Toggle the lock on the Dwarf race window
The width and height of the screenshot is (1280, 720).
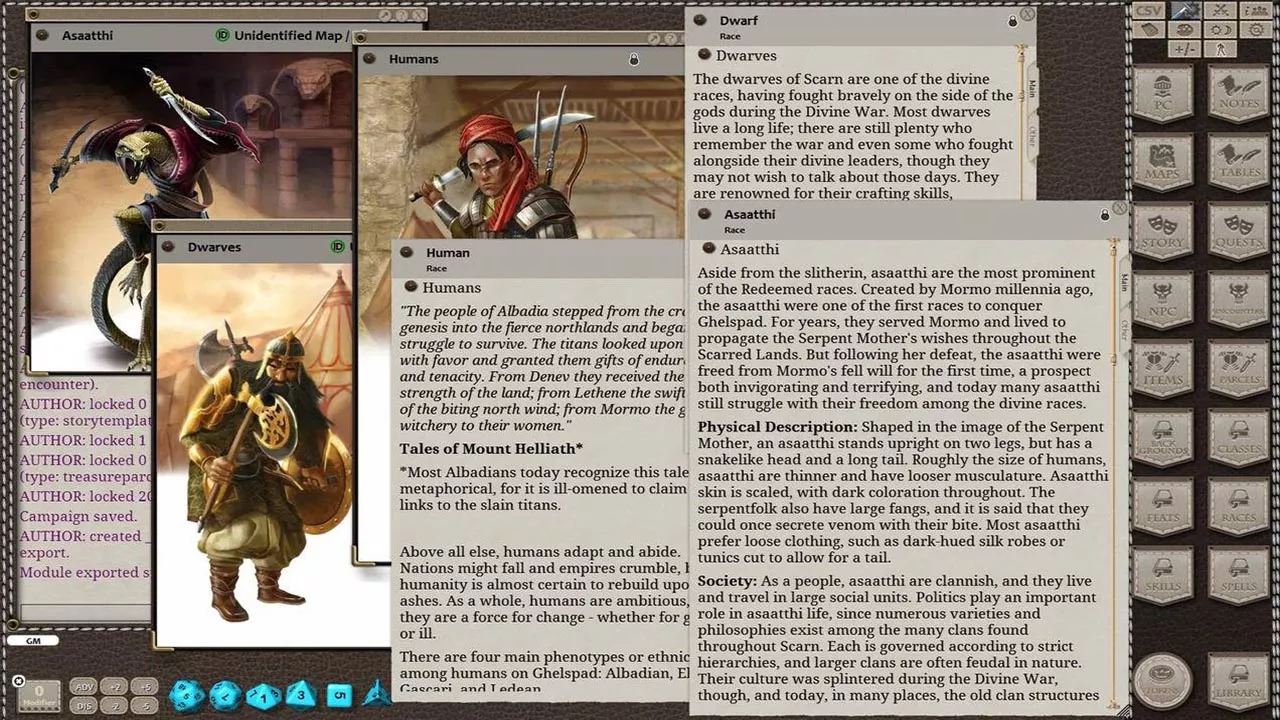point(1012,21)
